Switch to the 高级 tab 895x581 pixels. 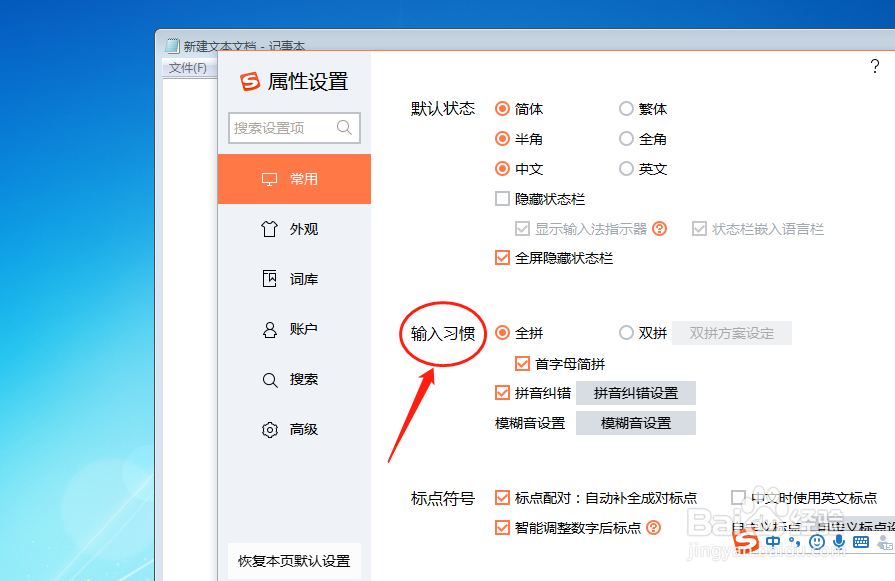point(294,429)
